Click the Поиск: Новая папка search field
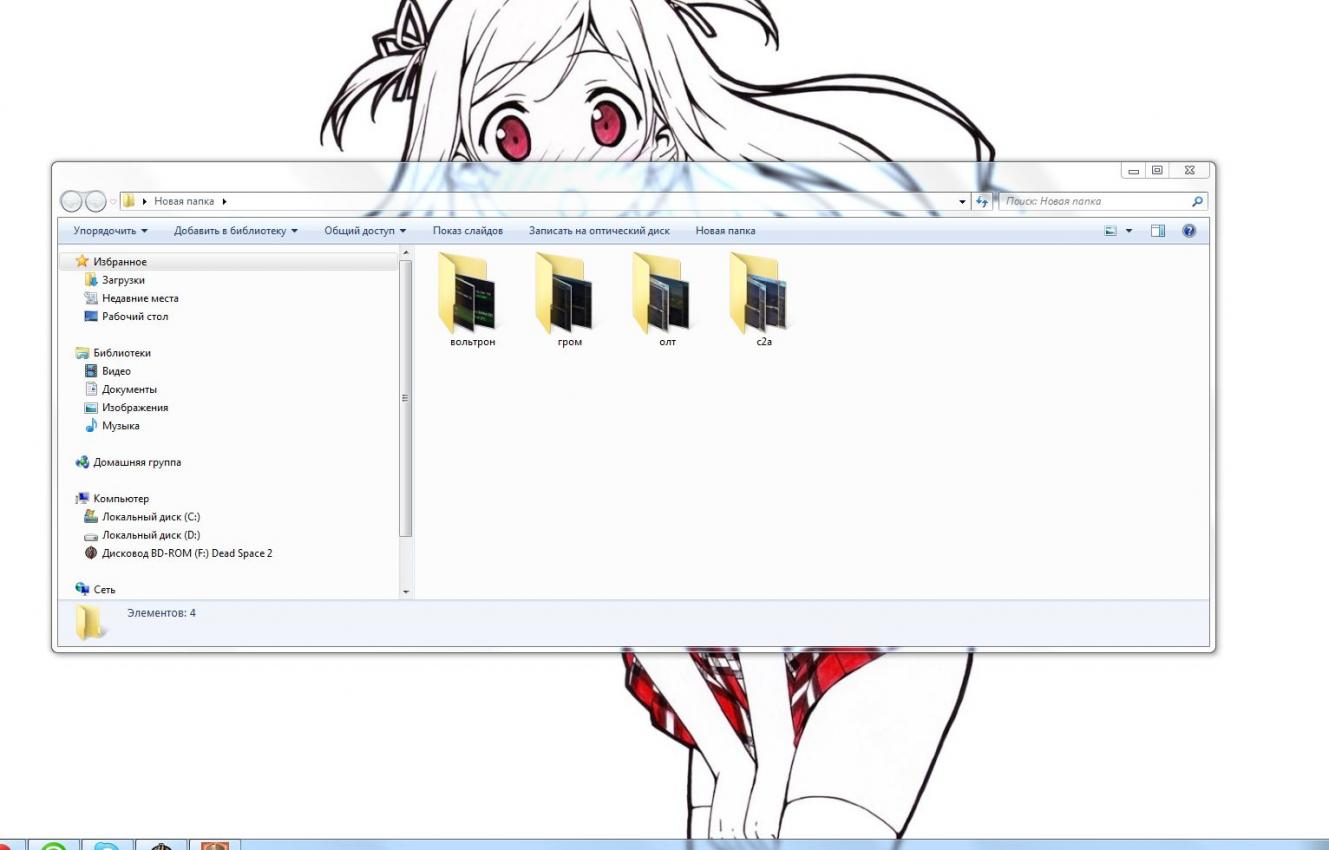 point(1095,202)
